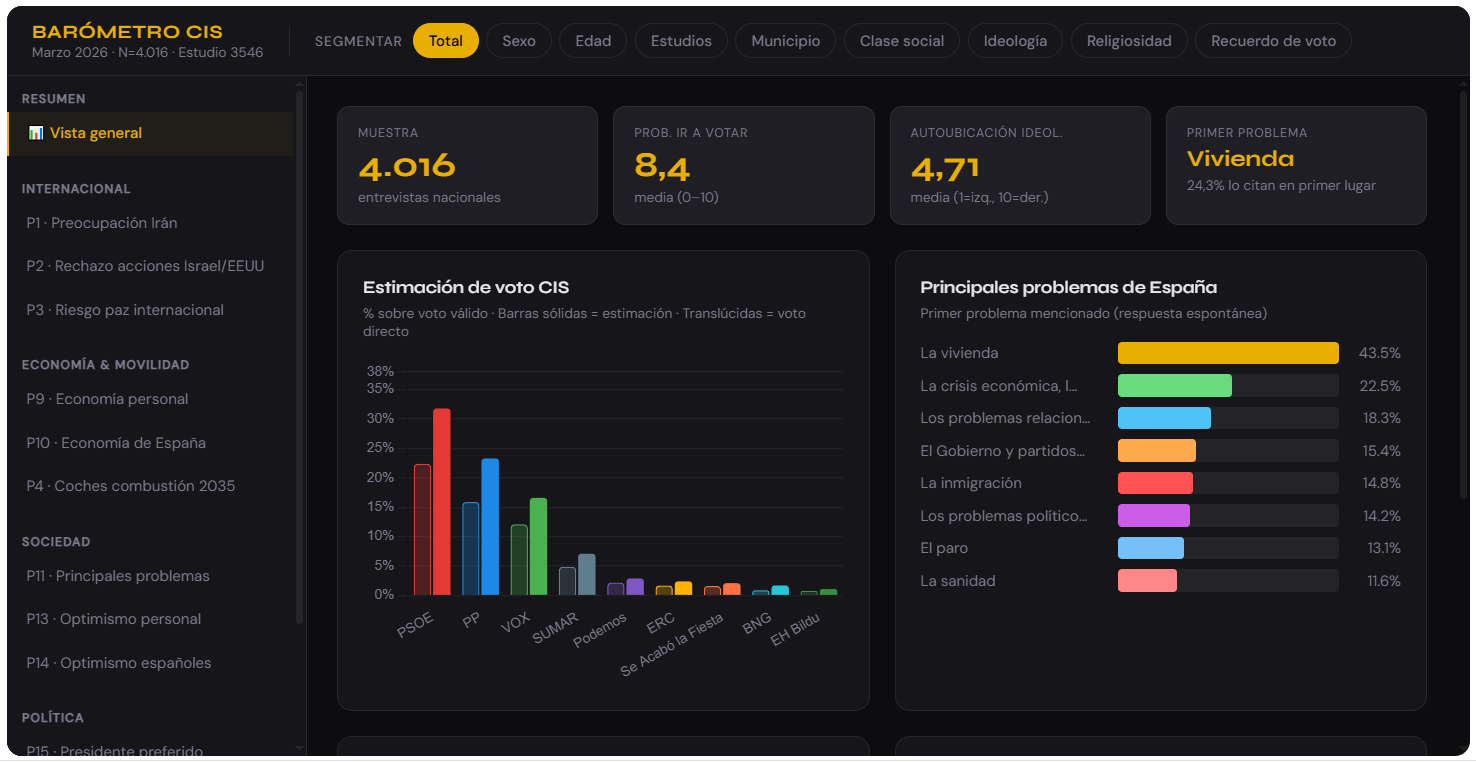
Task: Segment results by Edad
Action: click(x=593, y=41)
